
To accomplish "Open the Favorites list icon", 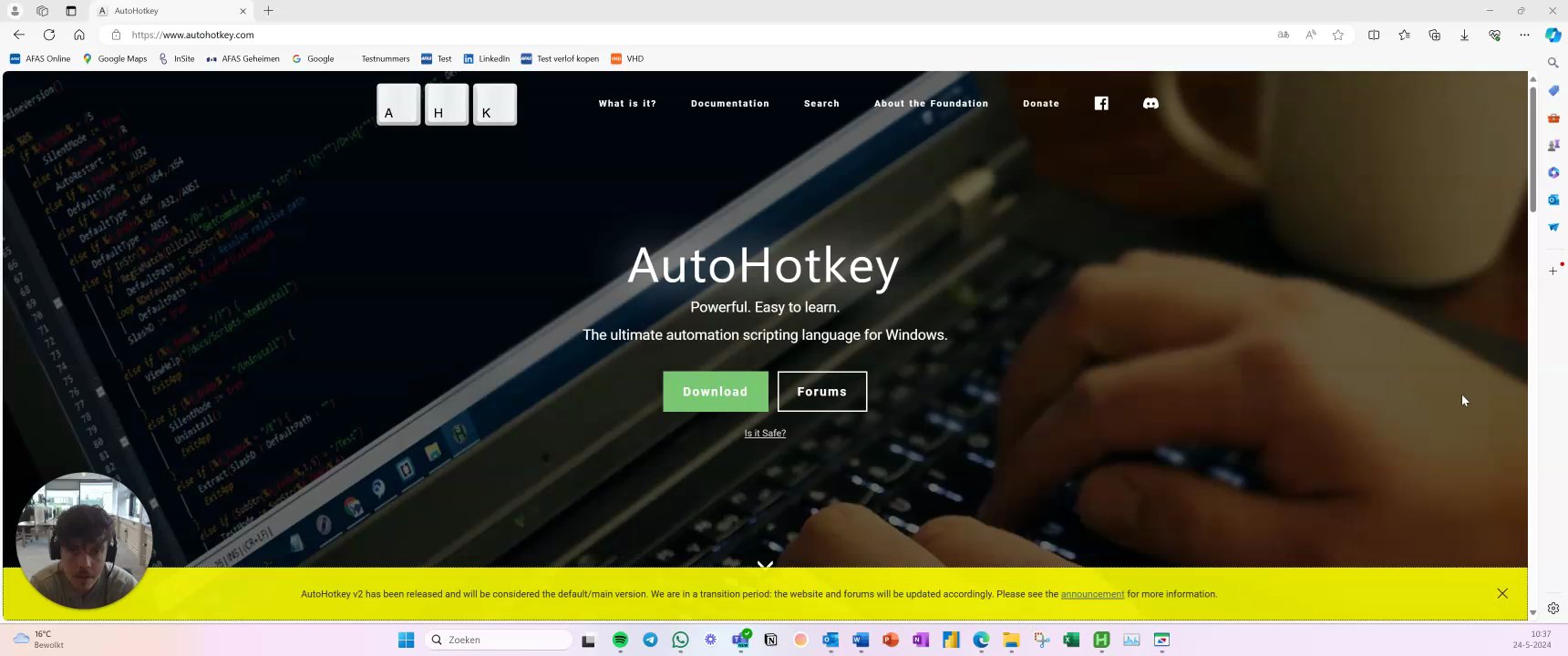I will (1404, 35).
